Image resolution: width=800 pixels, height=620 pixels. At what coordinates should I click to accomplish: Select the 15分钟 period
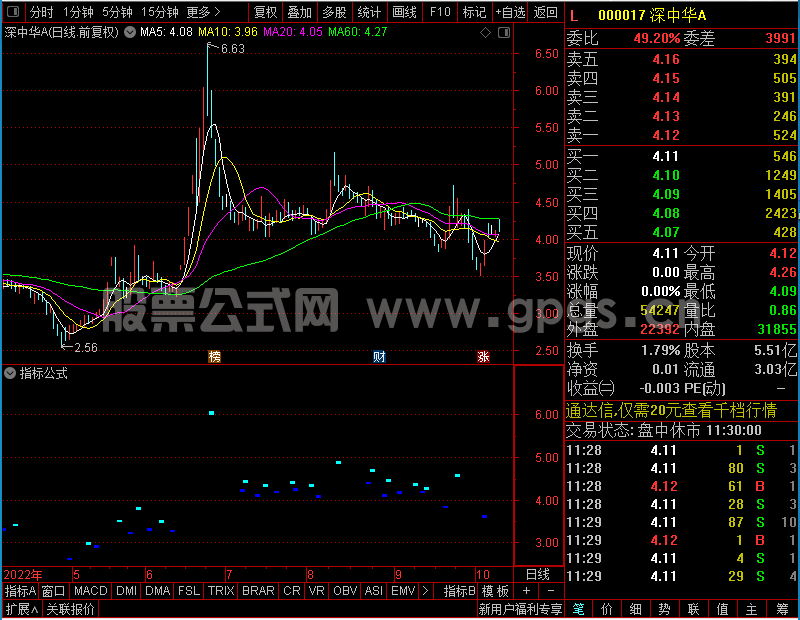pos(160,12)
